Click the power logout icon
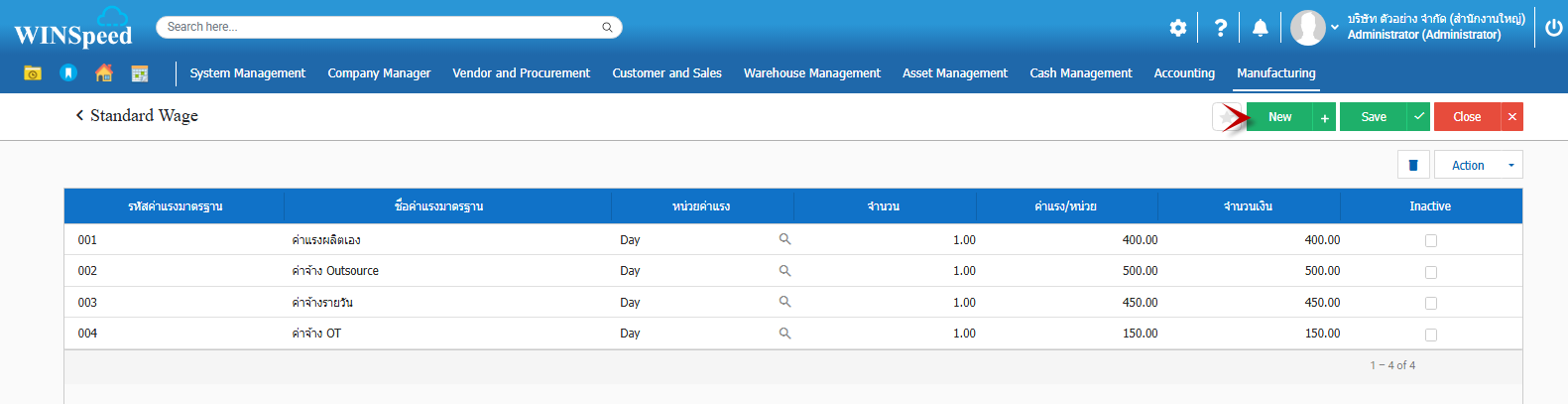Viewport: 1568px width, 404px height. click(1553, 28)
